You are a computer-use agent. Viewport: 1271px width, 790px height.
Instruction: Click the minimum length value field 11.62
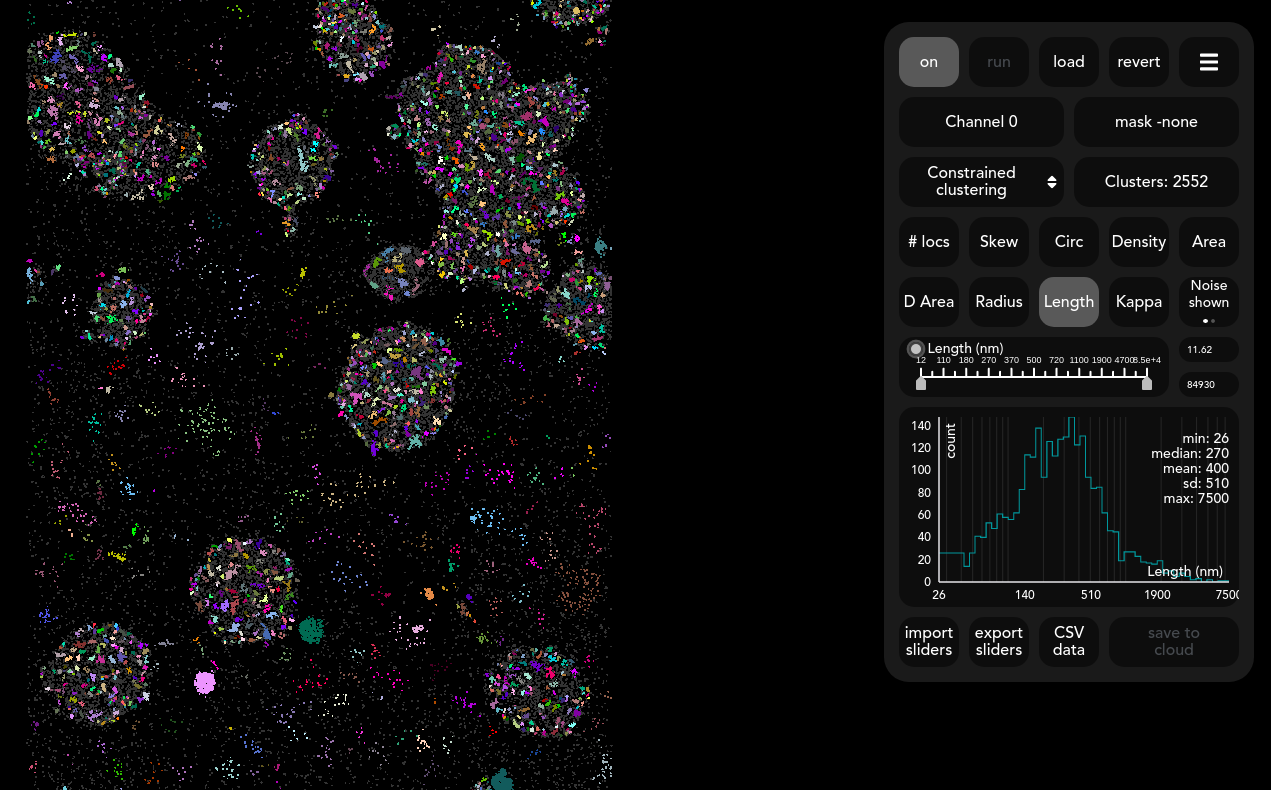coord(1208,350)
